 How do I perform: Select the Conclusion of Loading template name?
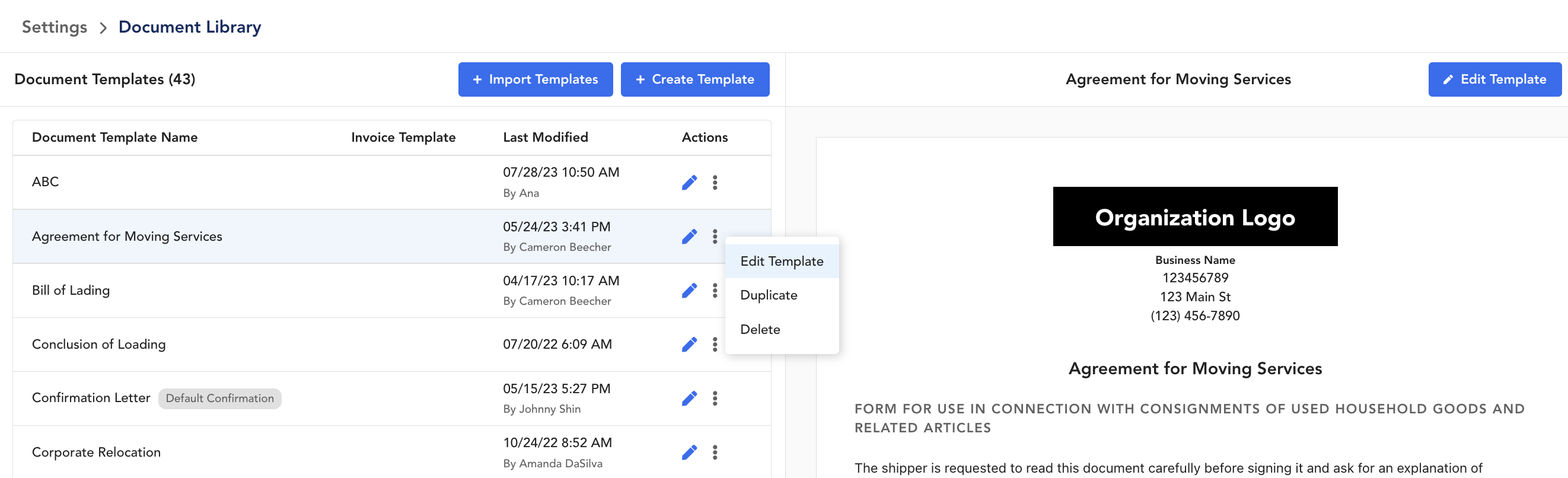[x=98, y=345]
